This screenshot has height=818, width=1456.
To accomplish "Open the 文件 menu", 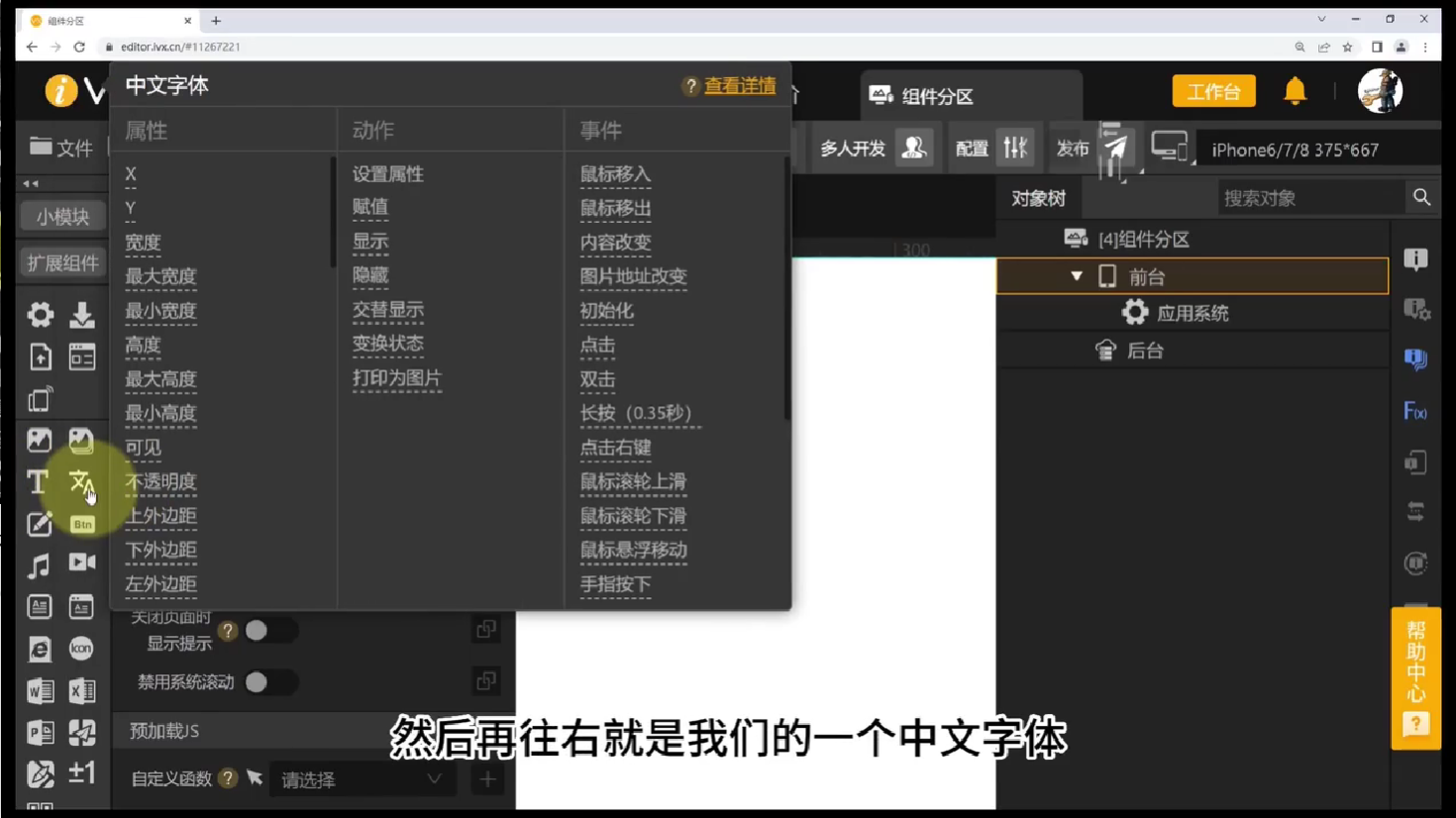I will 61,148.
